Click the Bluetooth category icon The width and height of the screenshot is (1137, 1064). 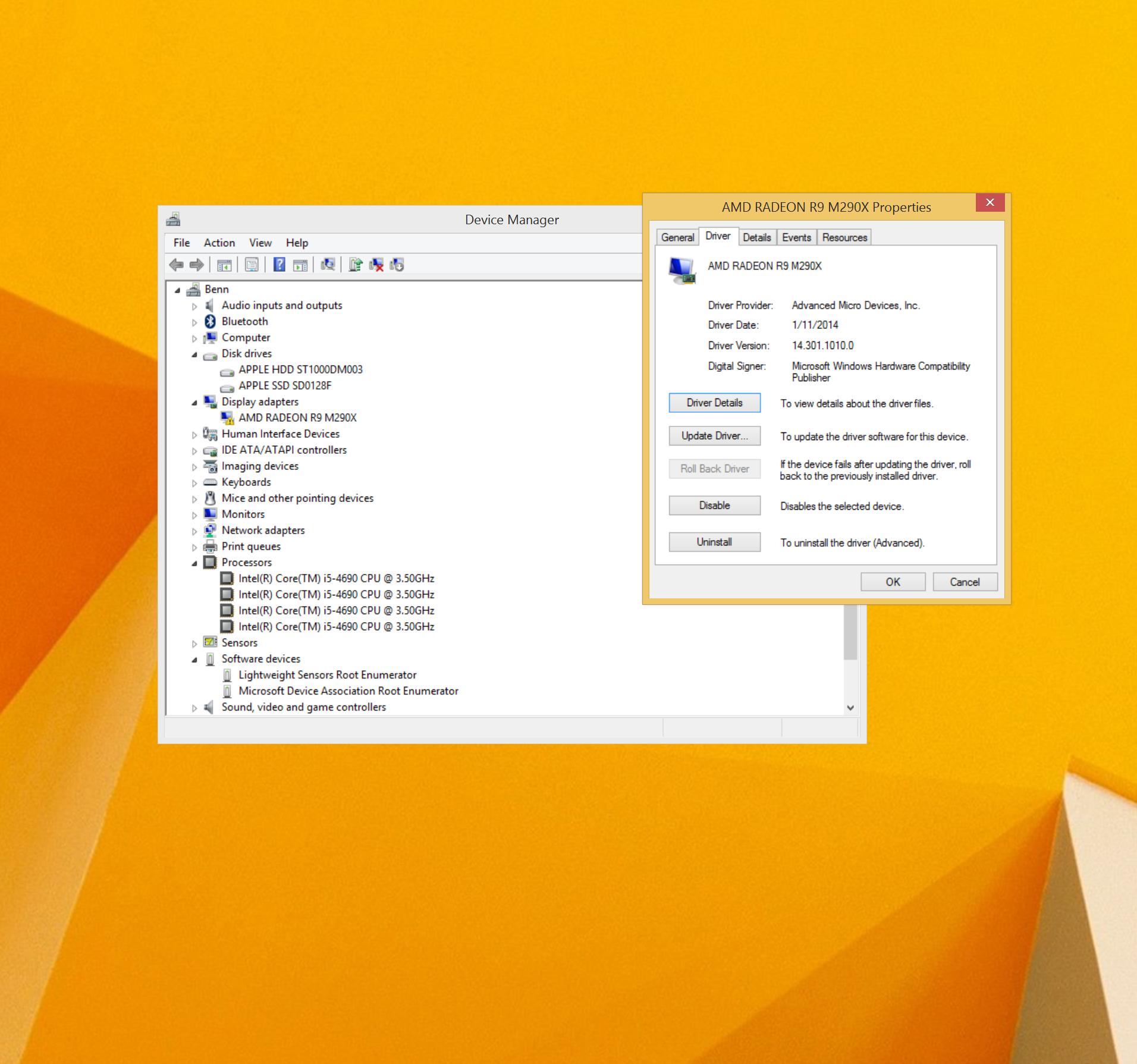[210, 321]
